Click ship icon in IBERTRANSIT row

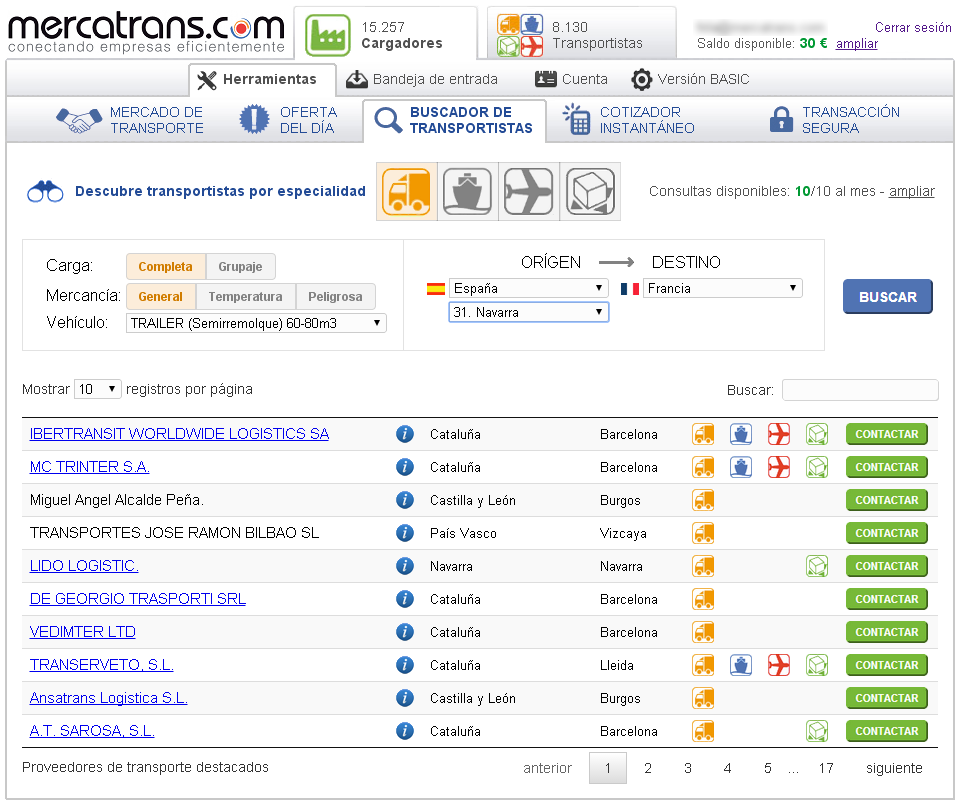[x=741, y=434]
